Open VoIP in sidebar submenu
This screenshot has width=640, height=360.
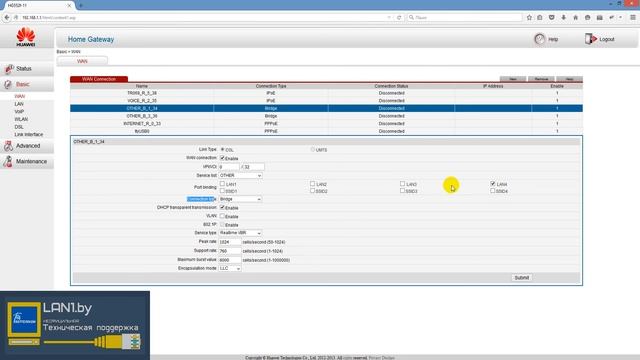point(19,111)
